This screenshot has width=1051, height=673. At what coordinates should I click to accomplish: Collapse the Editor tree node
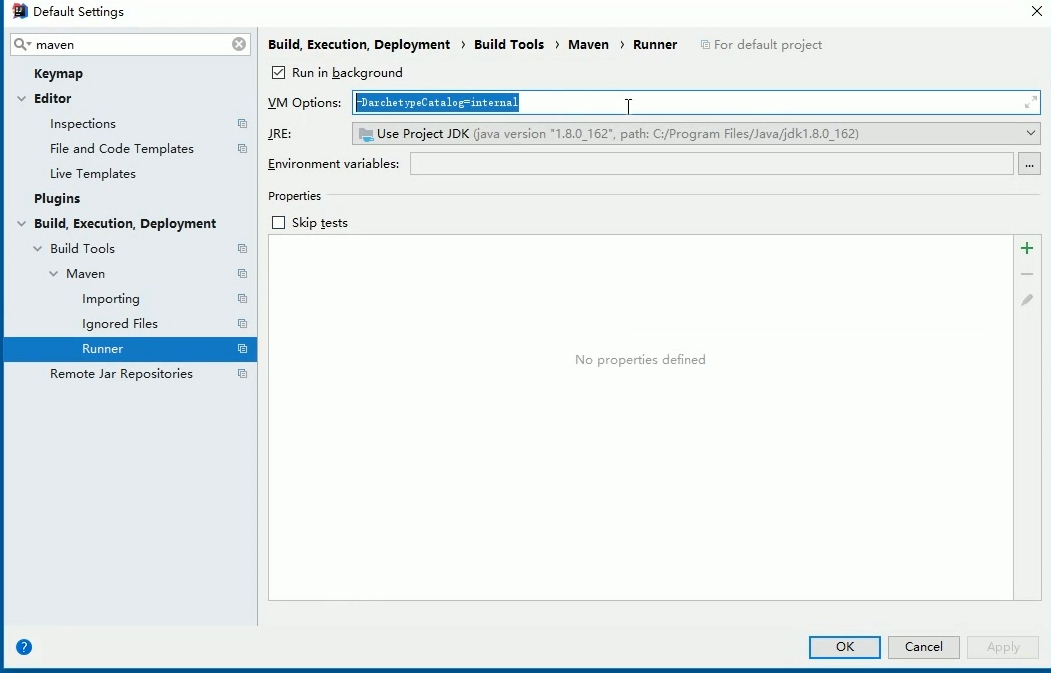21,99
